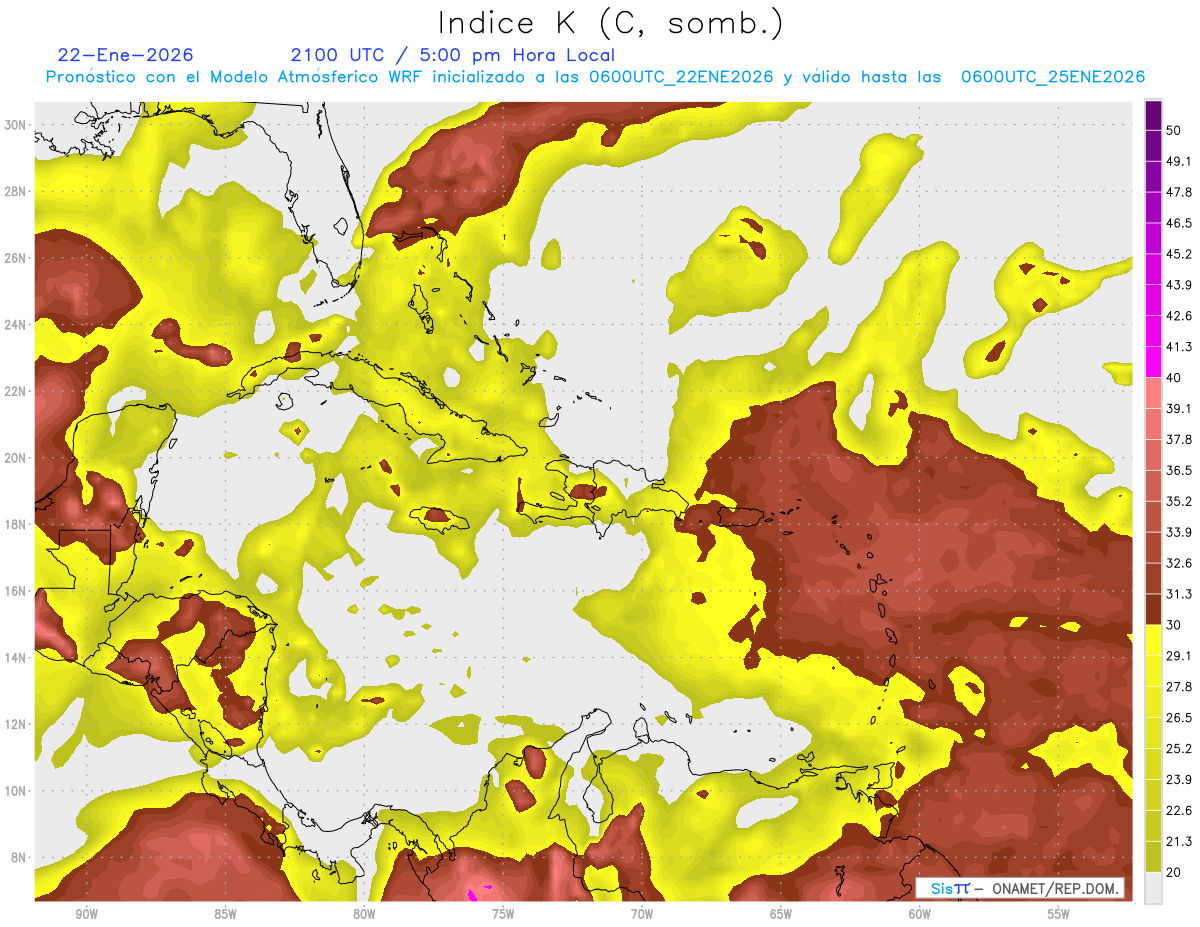Click the colorbar label "20"
1200x927 pixels.
point(1174,872)
